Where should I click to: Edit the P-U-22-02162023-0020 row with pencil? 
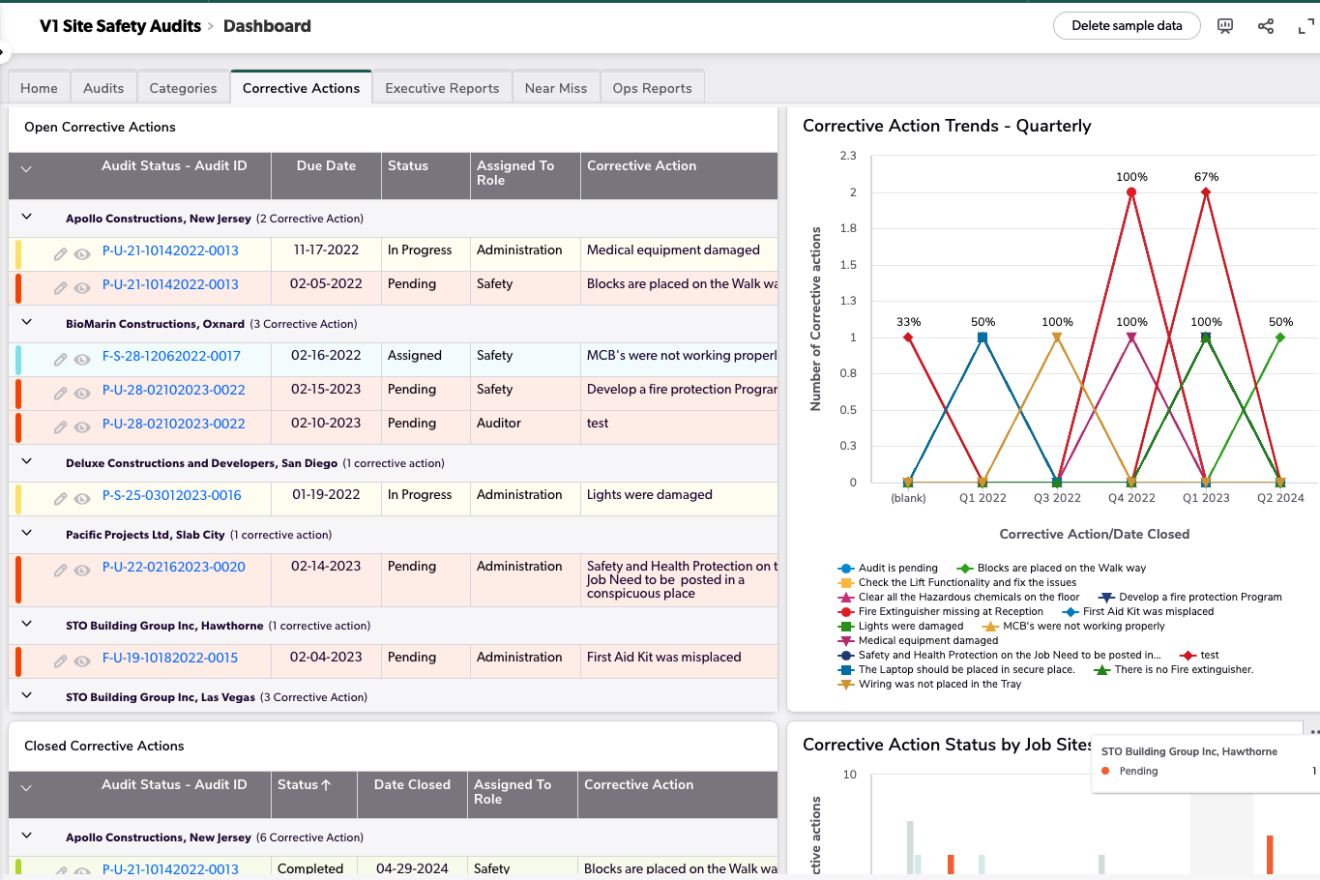click(60, 569)
